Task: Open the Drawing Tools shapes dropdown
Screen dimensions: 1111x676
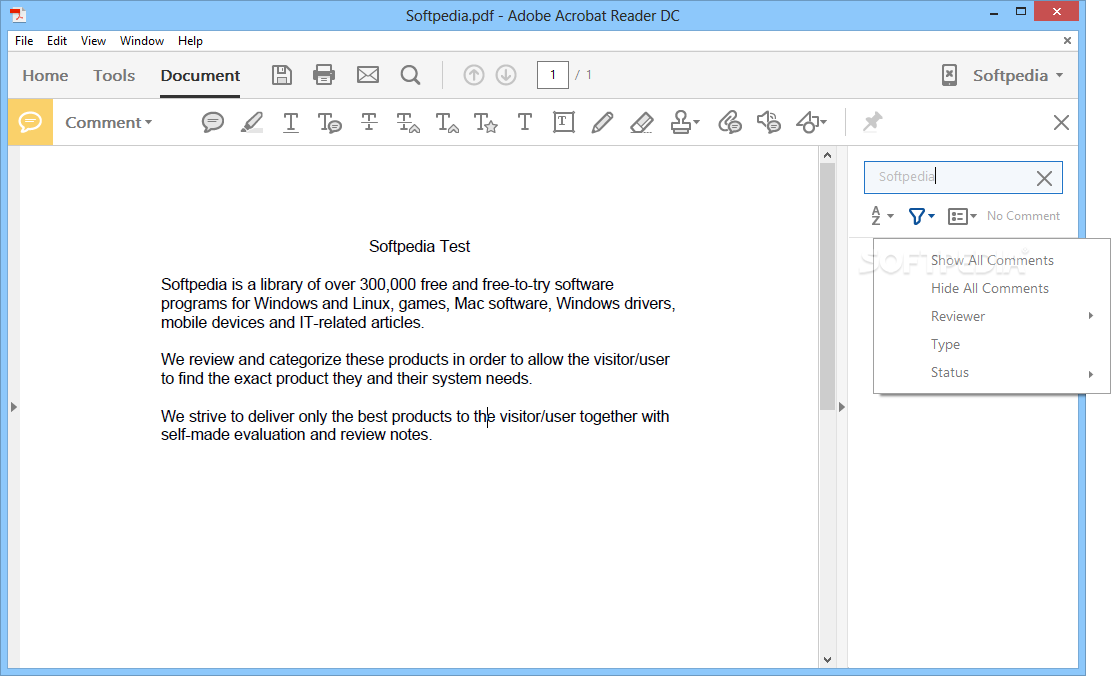Action: click(811, 123)
